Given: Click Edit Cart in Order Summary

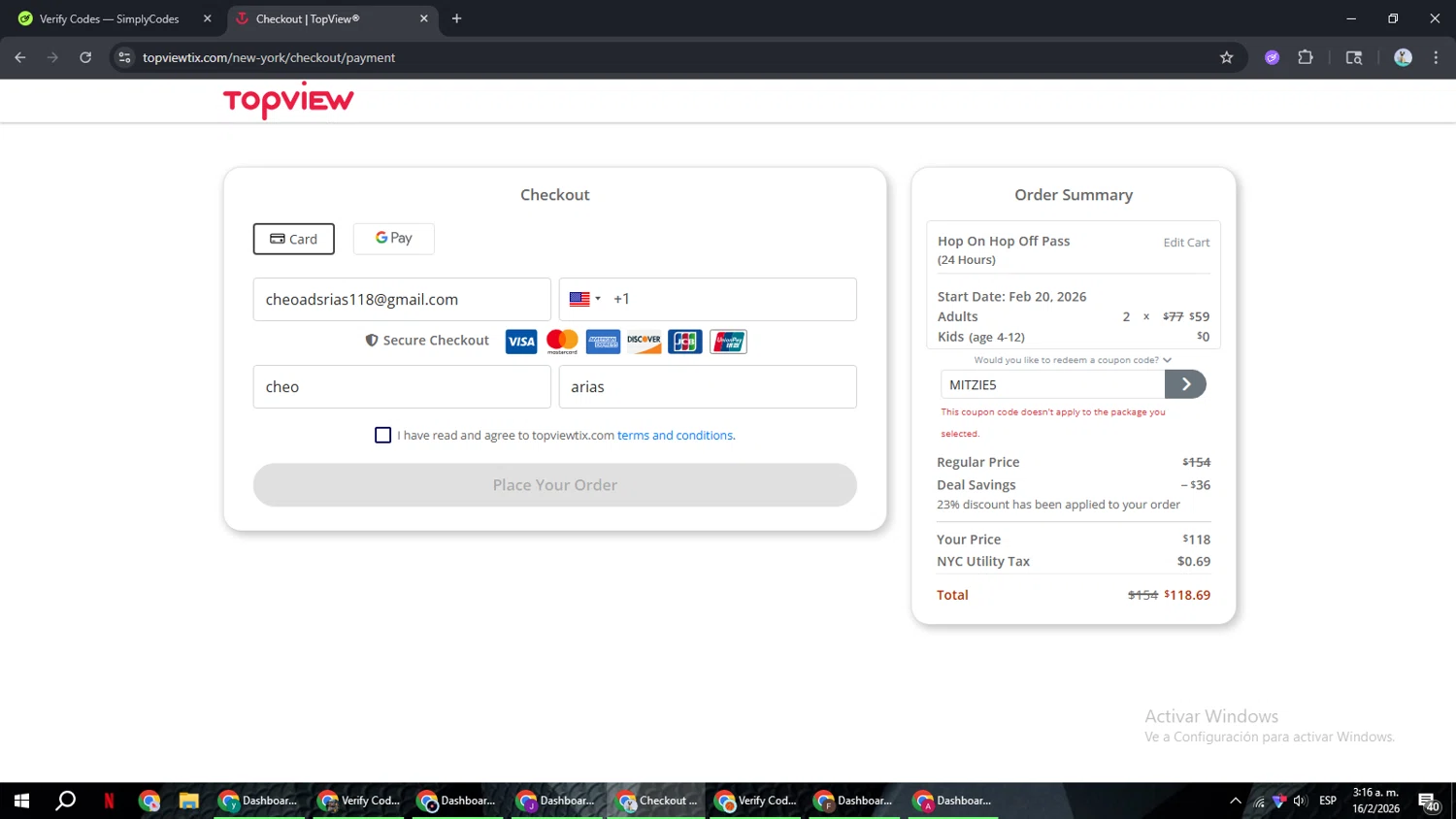Looking at the screenshot, I should click(x=1186, y=243).
